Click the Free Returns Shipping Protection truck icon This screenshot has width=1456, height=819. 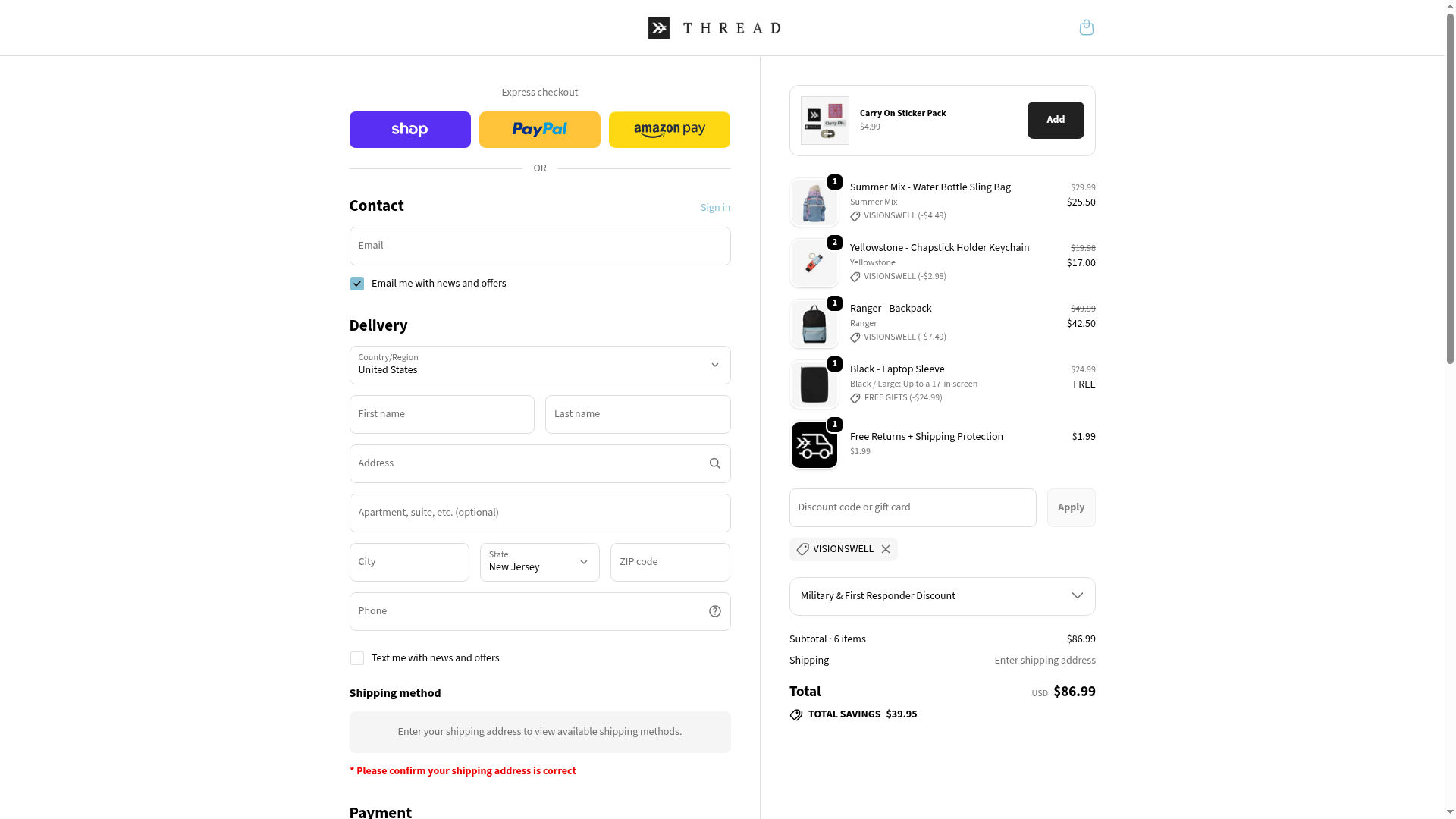[814, 445]
